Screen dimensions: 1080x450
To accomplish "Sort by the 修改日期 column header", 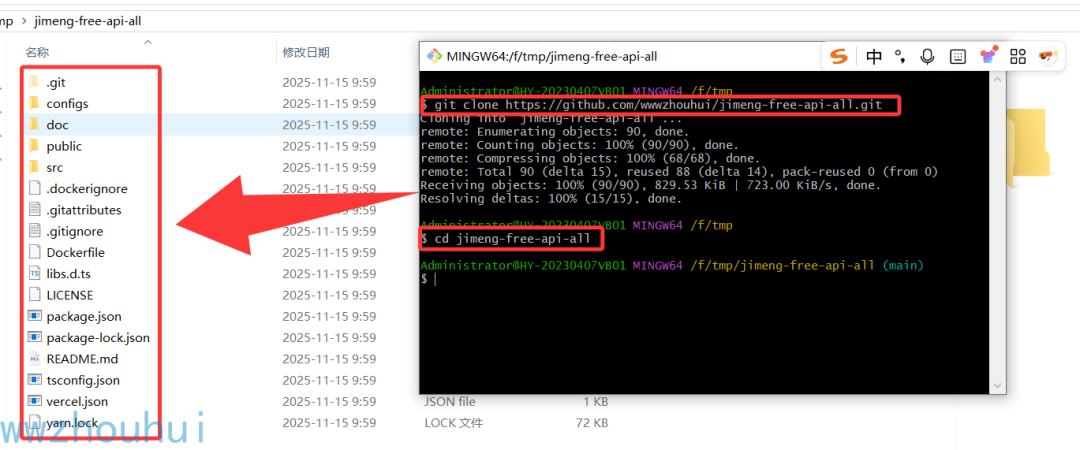I will [x=306, y=52].
